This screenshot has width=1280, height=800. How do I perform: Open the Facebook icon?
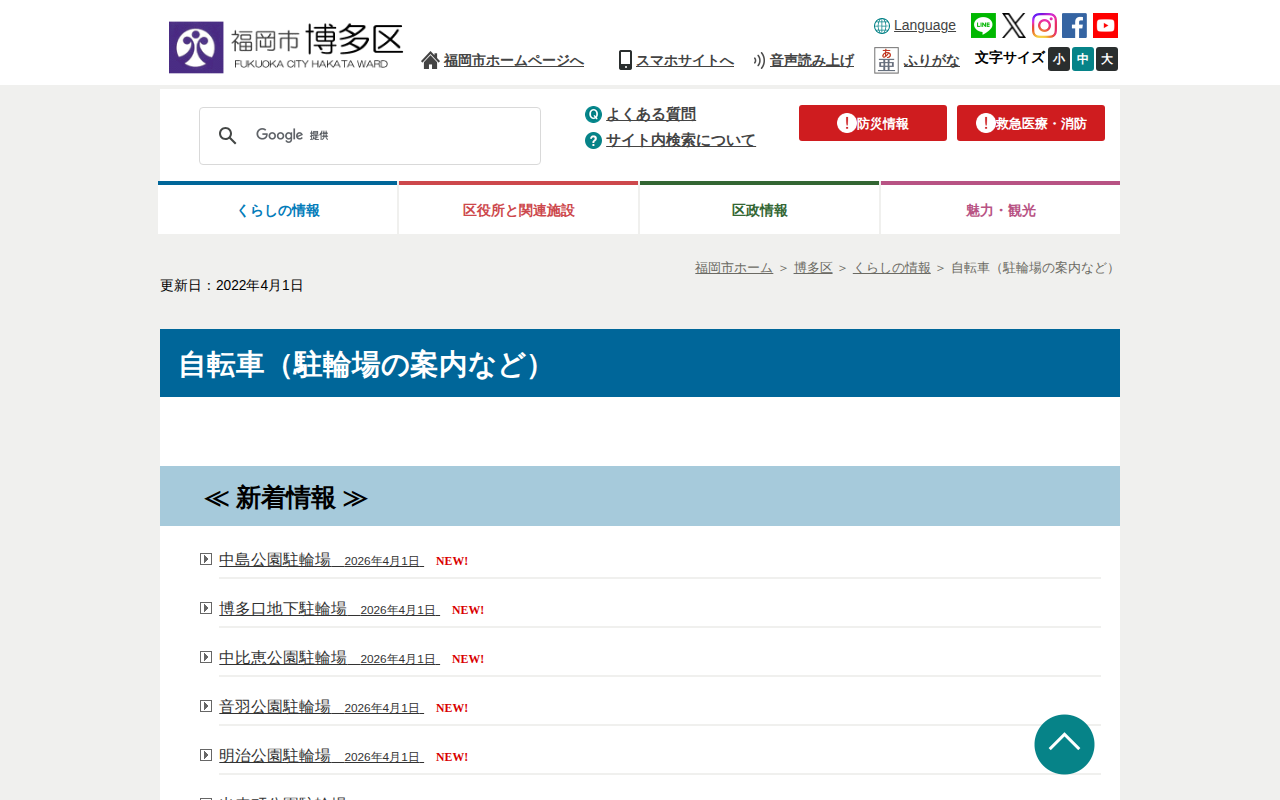coord(1074,26)
